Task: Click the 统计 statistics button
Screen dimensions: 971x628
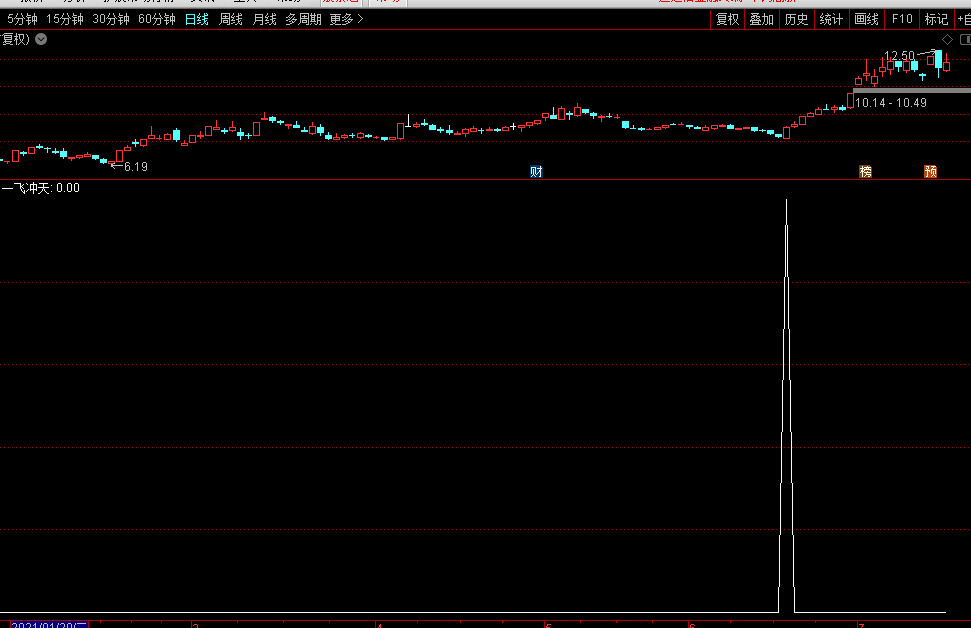Action: coord(830,19)
